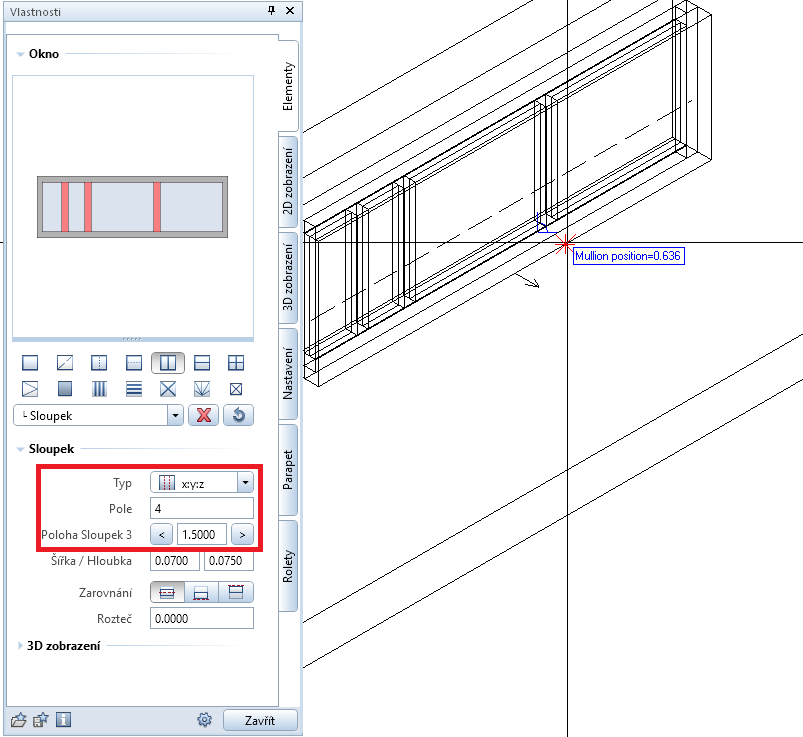The width and height of the screenshot is (803, 737).
Task: Set Zarovnání alignment to bottom-edge option
Action: click(201, 593)
